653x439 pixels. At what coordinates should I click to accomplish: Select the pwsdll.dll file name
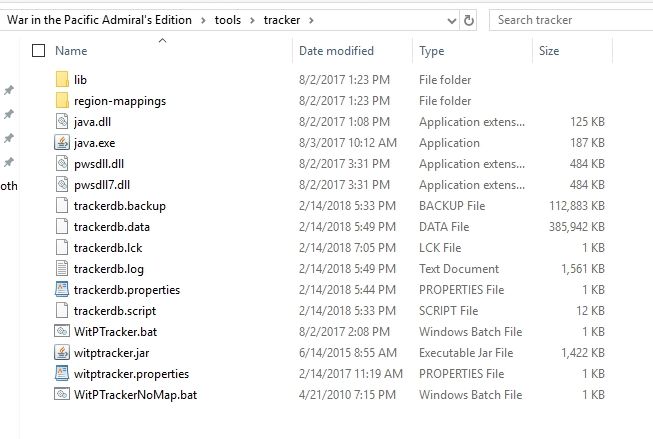coord(99,164)
